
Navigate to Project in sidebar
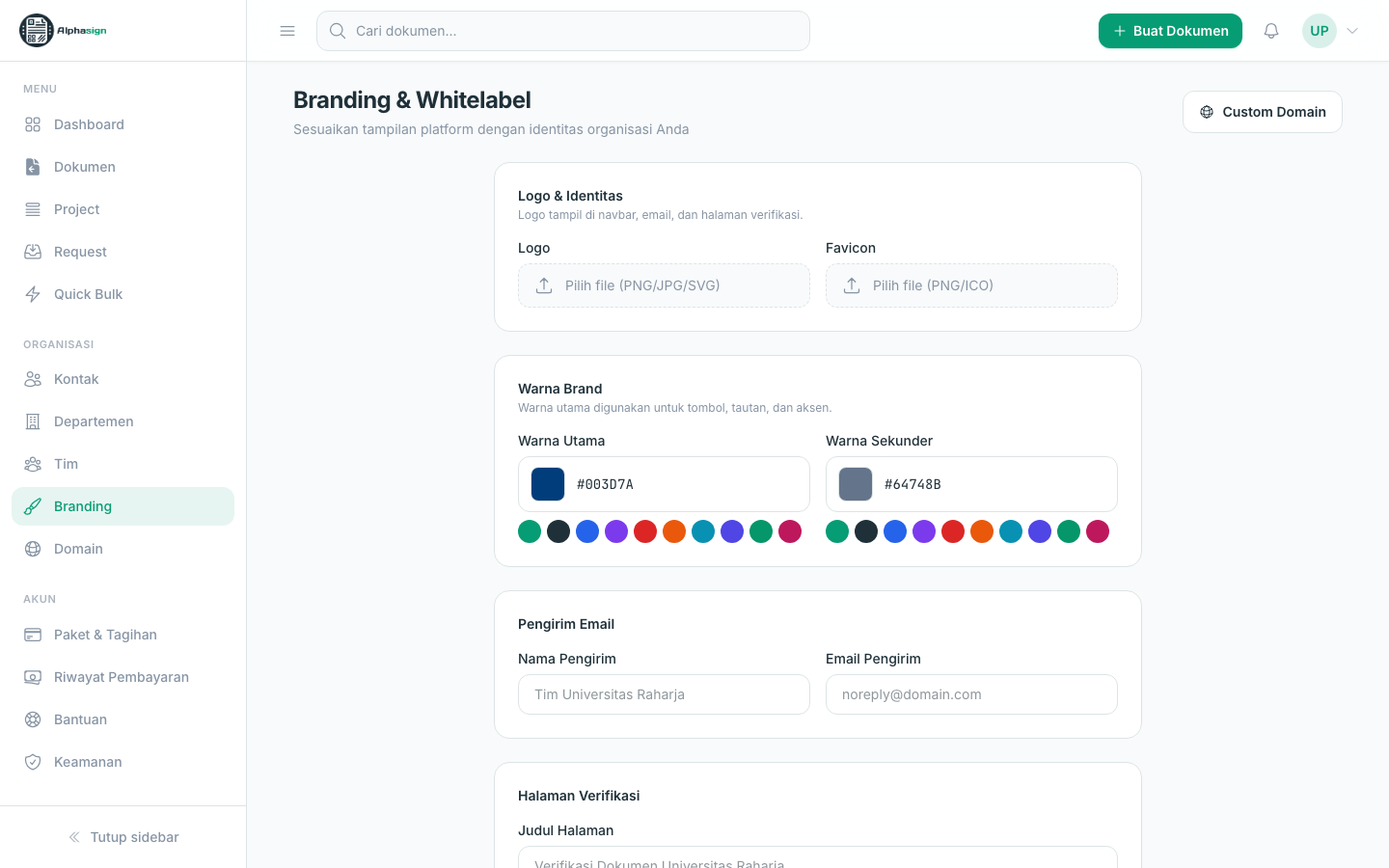click(123, 209)
